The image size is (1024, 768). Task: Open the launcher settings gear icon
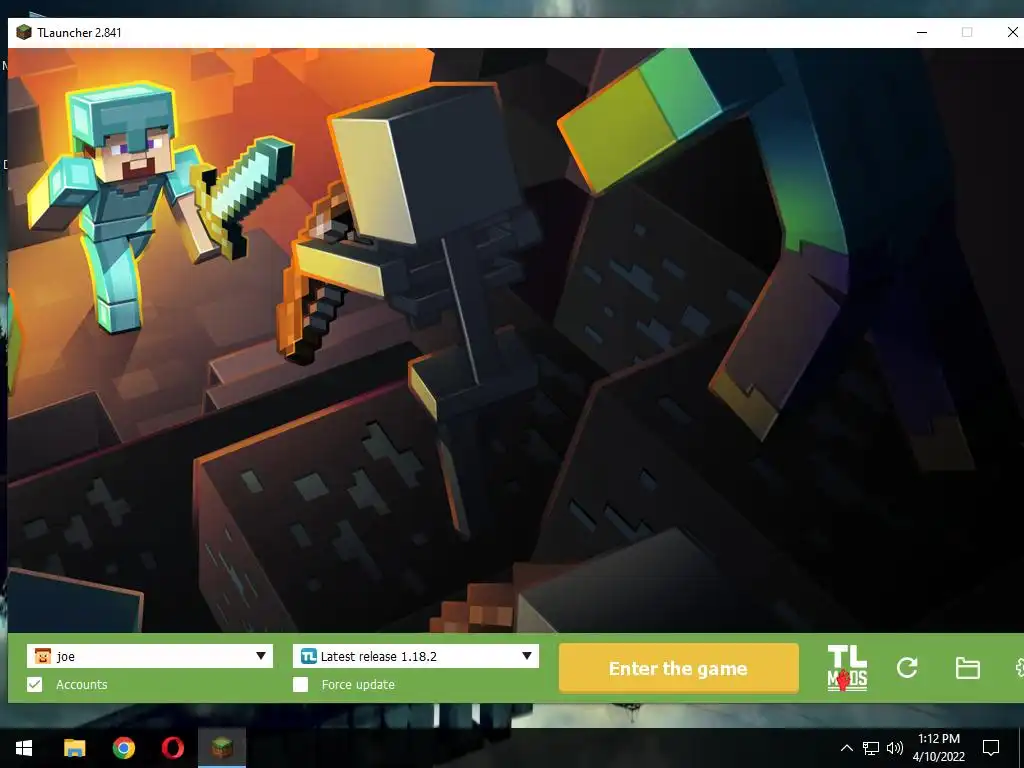1019,667
